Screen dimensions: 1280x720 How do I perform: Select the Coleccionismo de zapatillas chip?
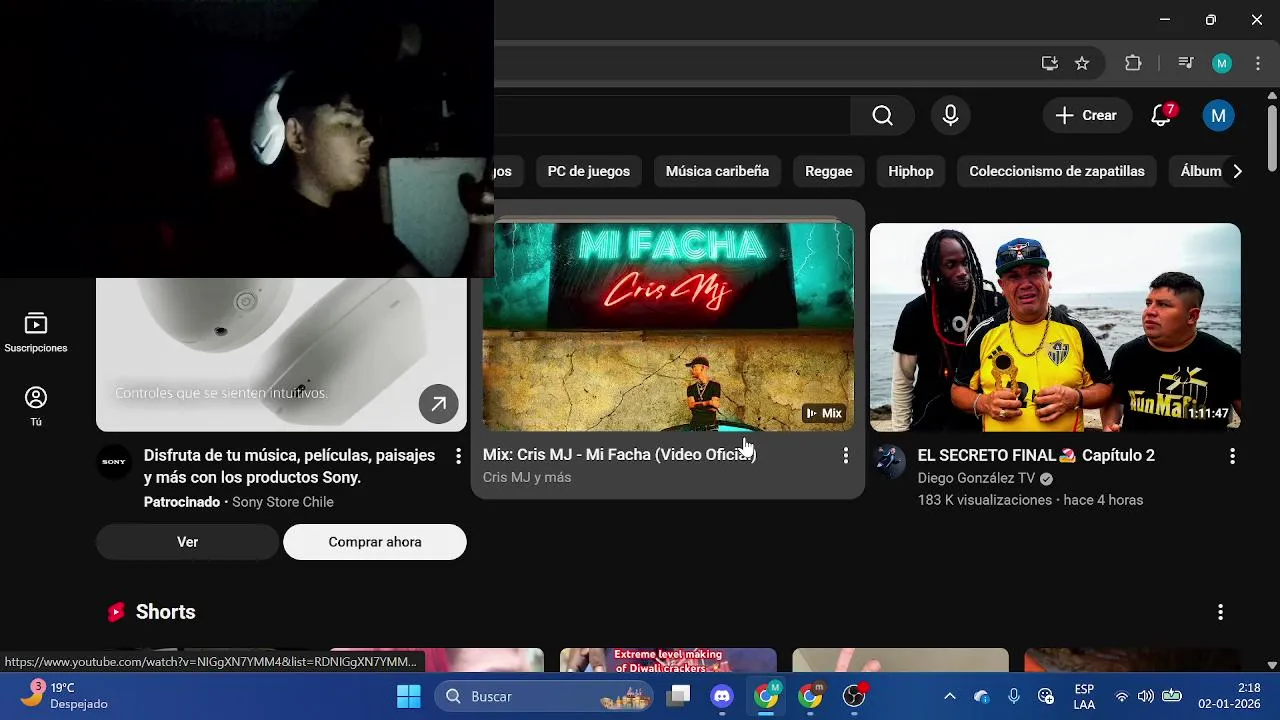coord(1057,171)
